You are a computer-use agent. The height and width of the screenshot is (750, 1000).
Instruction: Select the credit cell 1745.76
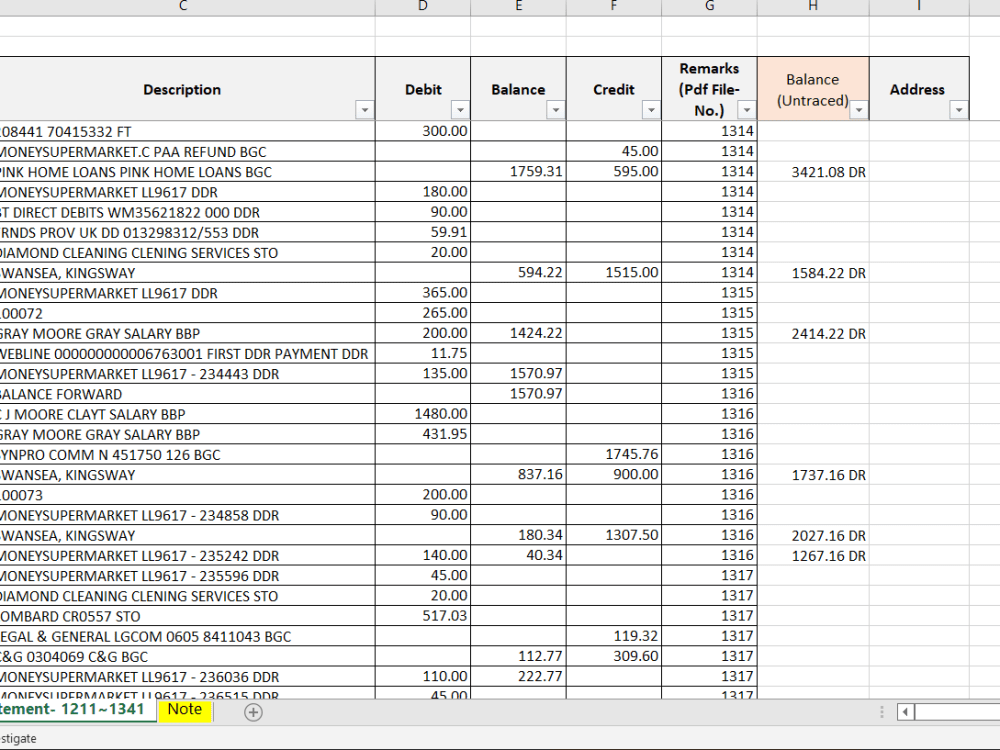[x=614, y=455]
